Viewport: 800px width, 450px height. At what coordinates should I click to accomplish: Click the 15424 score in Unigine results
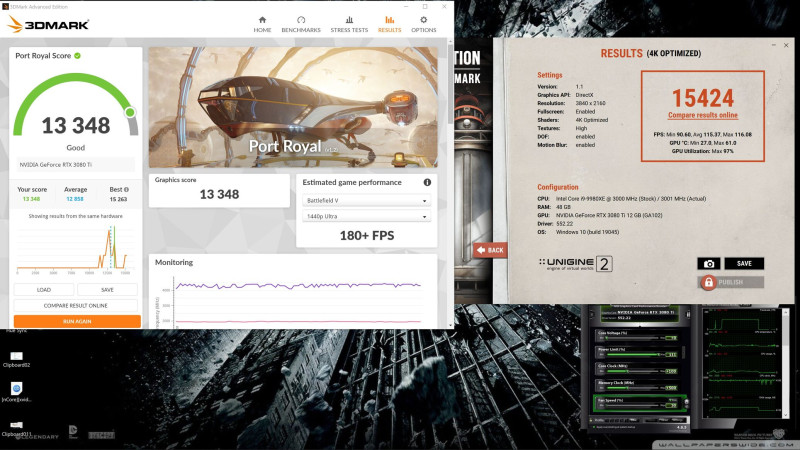point(703,97)
